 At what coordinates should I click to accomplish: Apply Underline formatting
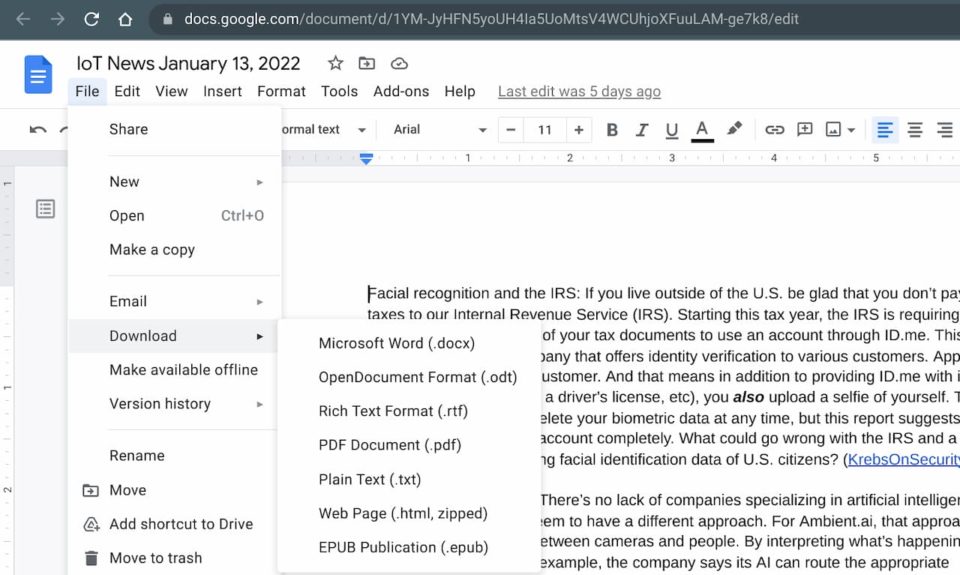click(x=672, y=130)
